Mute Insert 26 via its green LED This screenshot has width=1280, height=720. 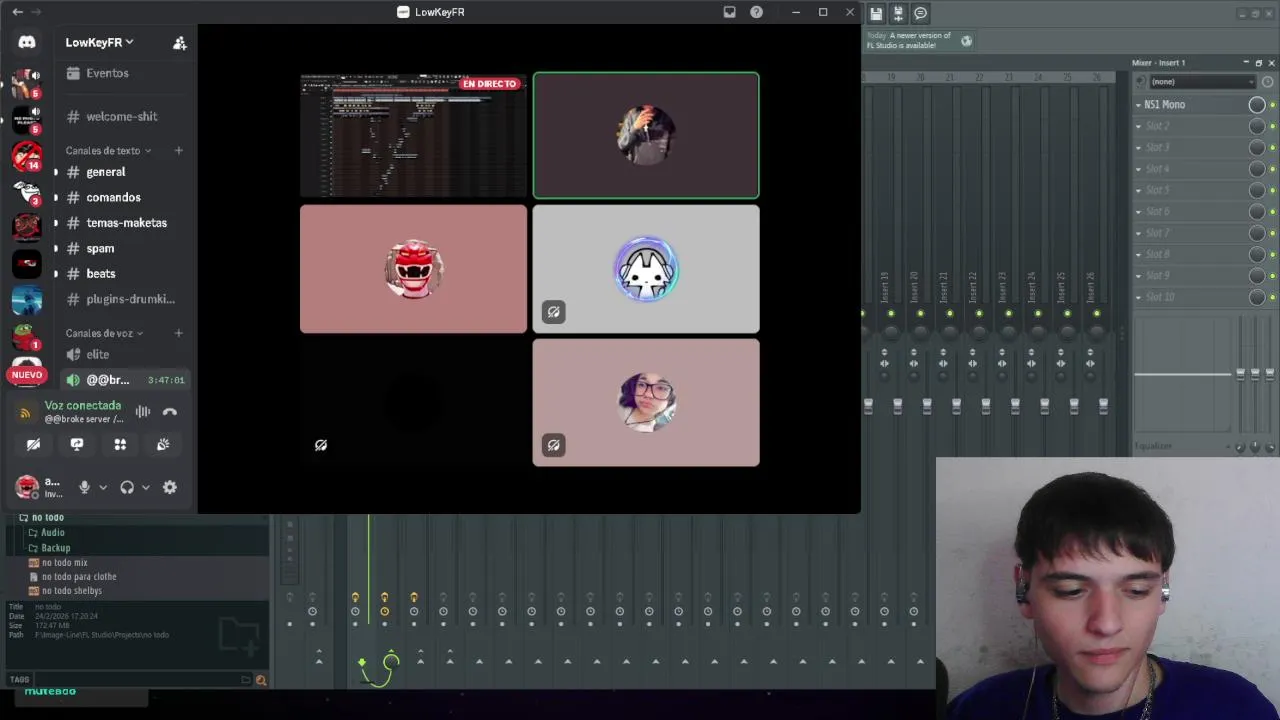pyautogui.click(x=1097, y=314)
